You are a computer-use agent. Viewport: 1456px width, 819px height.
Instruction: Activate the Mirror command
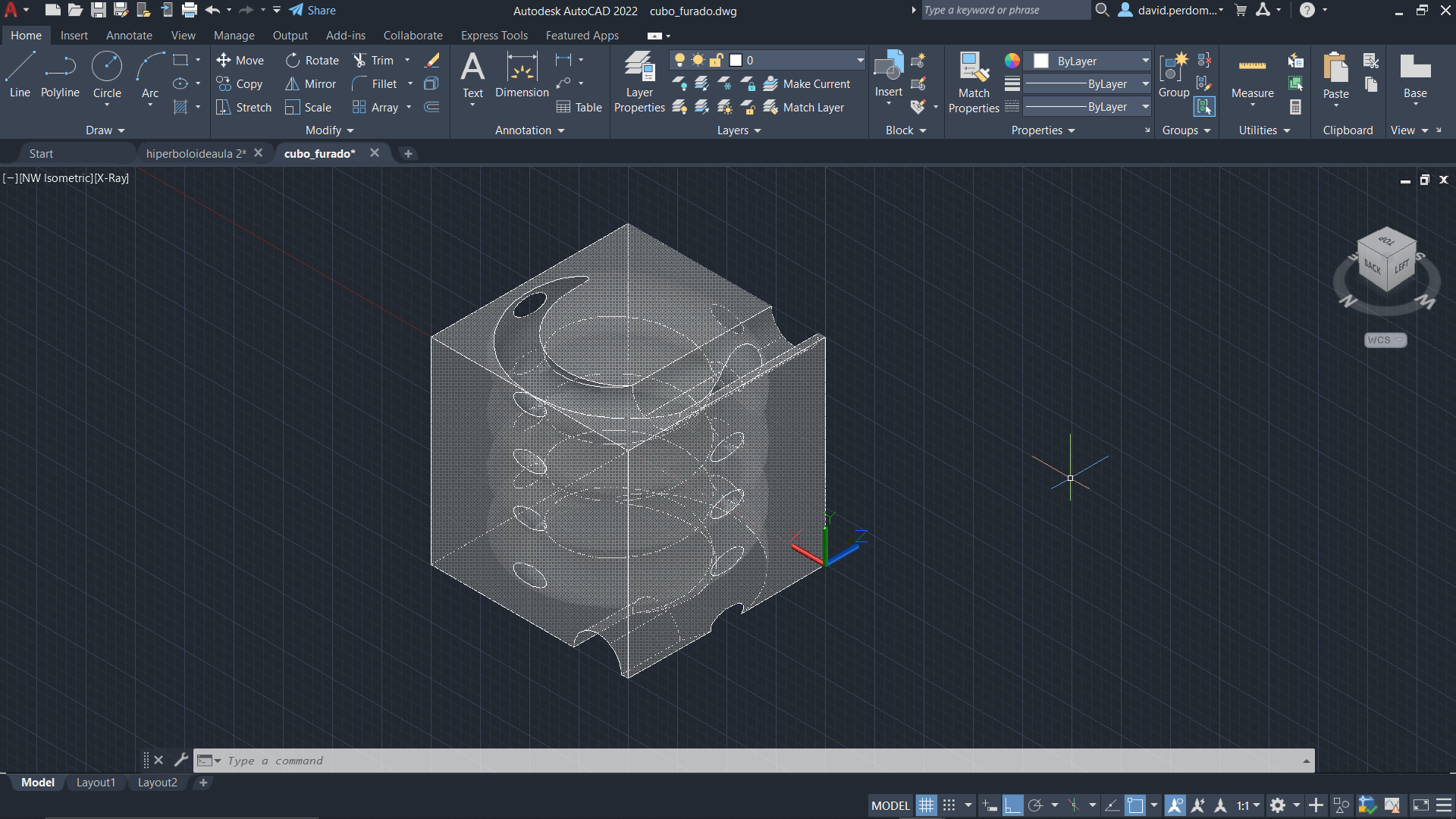pos(311,84)
